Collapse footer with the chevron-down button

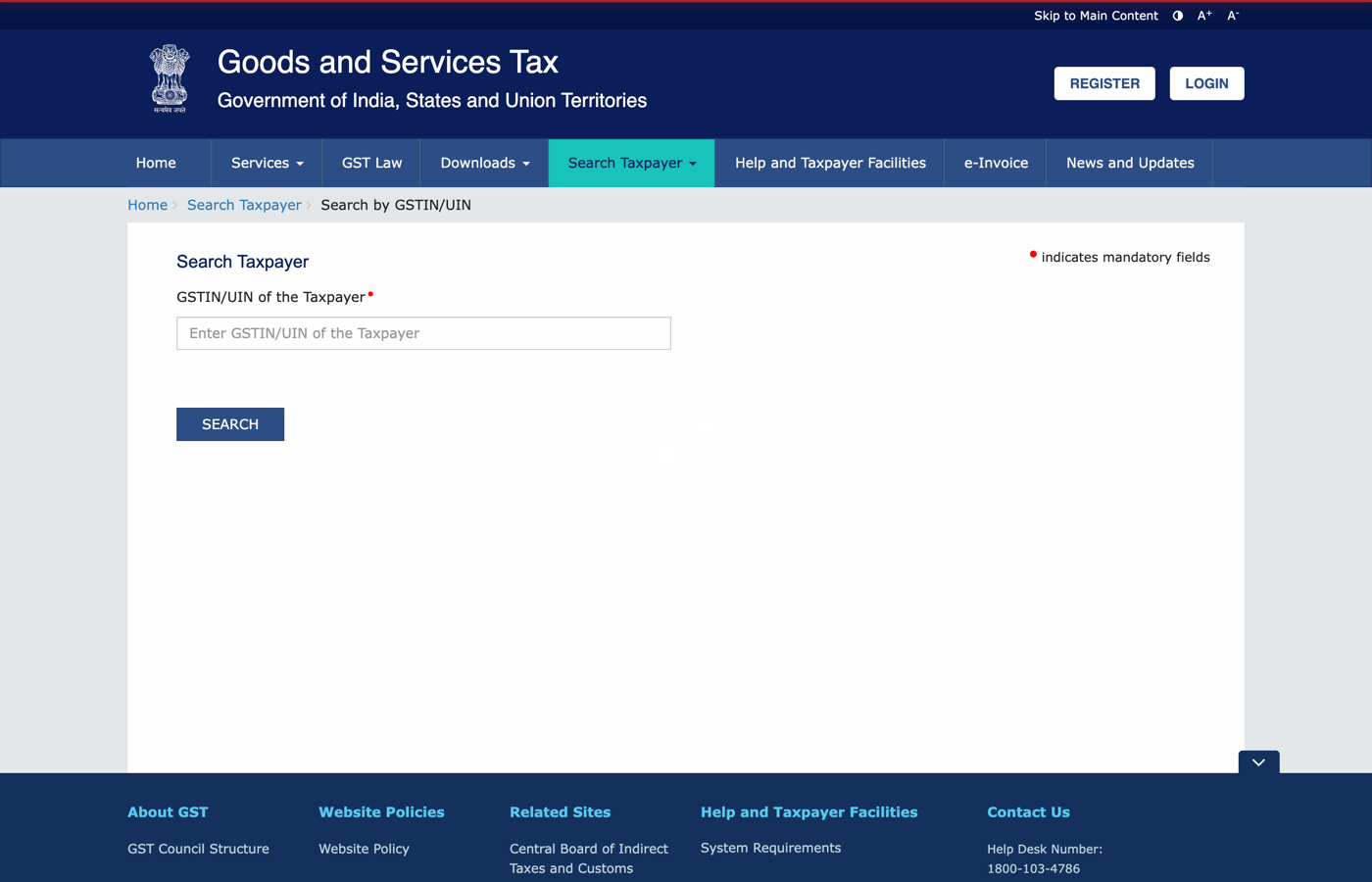[x=1258, y=762]
